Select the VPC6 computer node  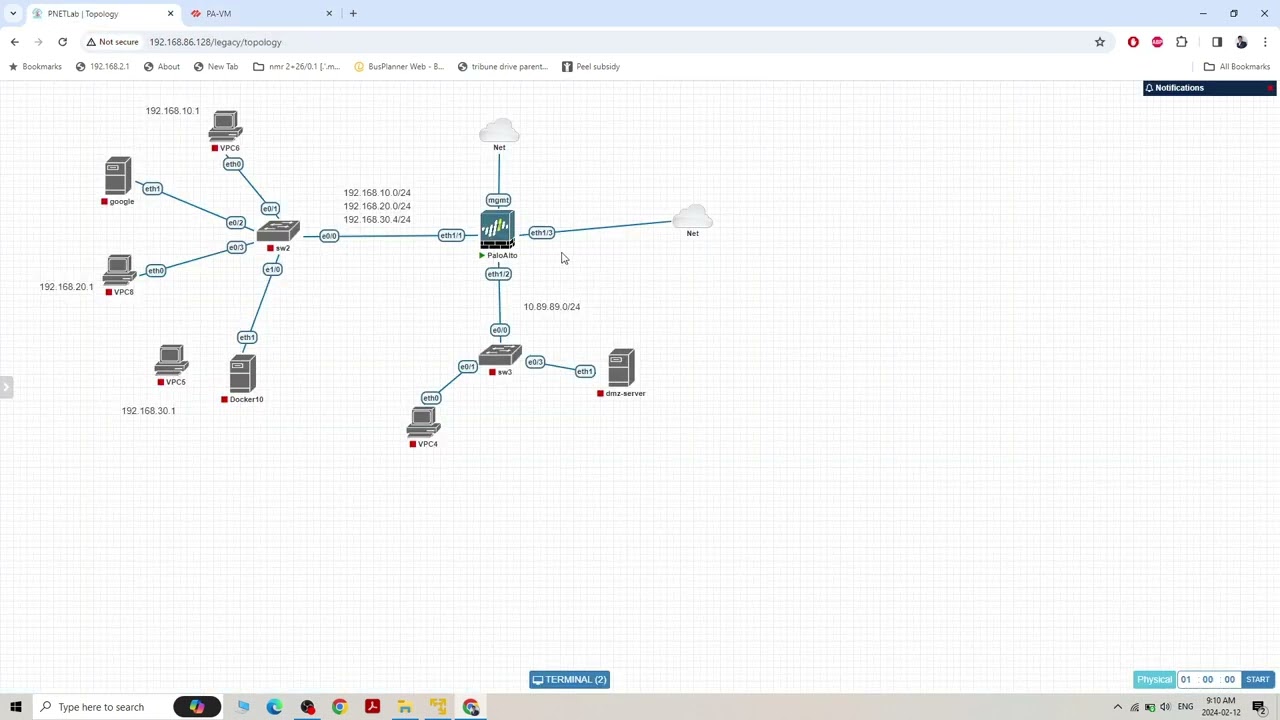coord(226,126)
